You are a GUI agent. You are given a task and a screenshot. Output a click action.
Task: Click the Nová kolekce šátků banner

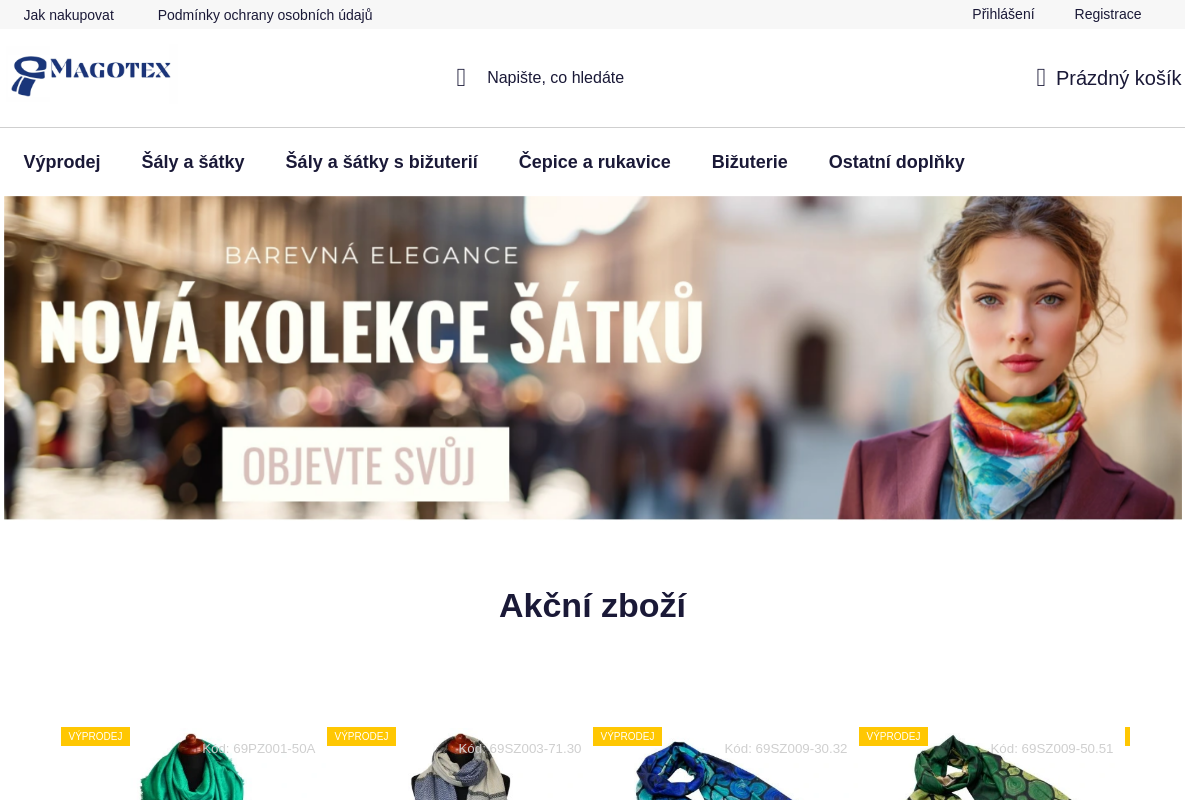pyautogui.click(x=592, y=357)
